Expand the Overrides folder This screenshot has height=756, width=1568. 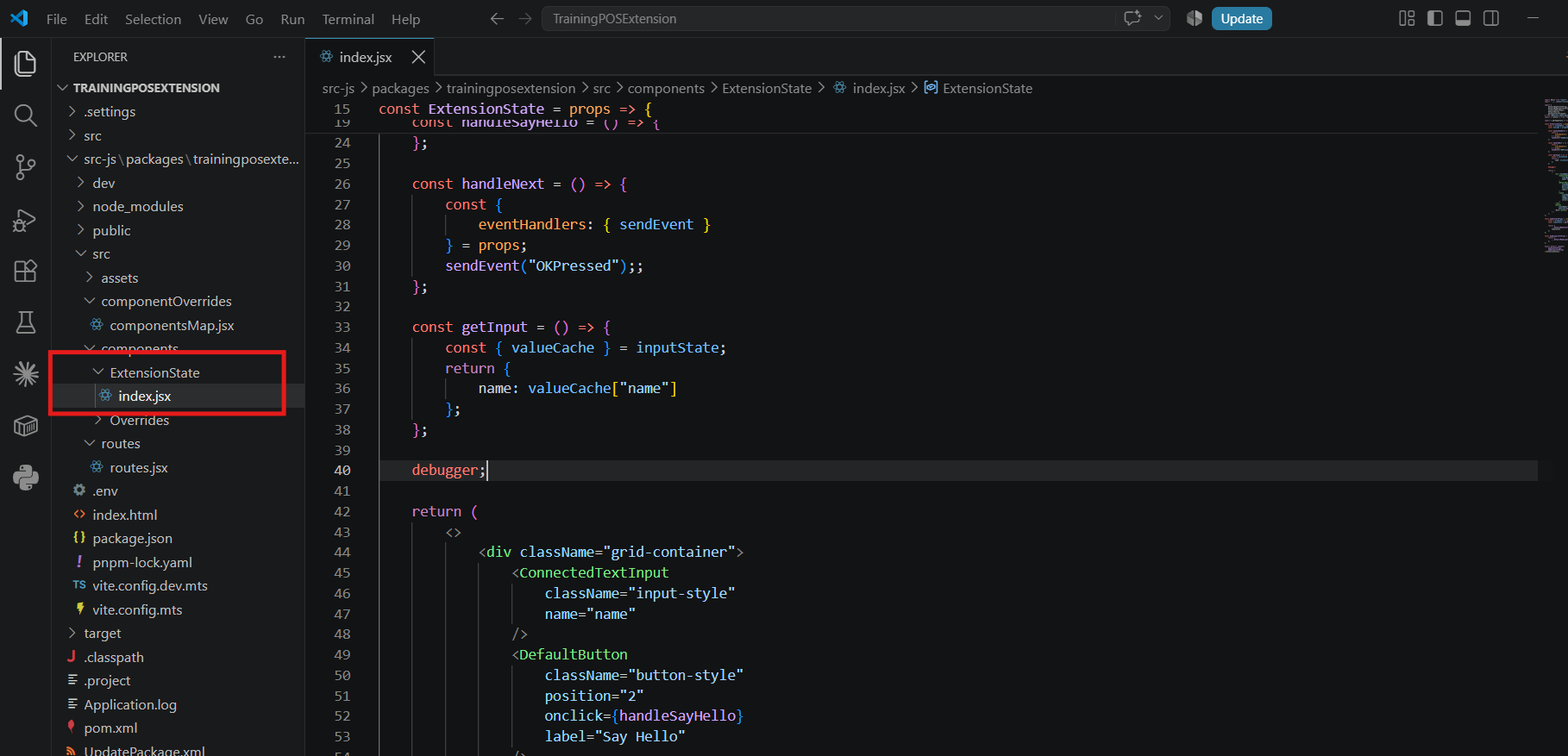tap(178, 420)
